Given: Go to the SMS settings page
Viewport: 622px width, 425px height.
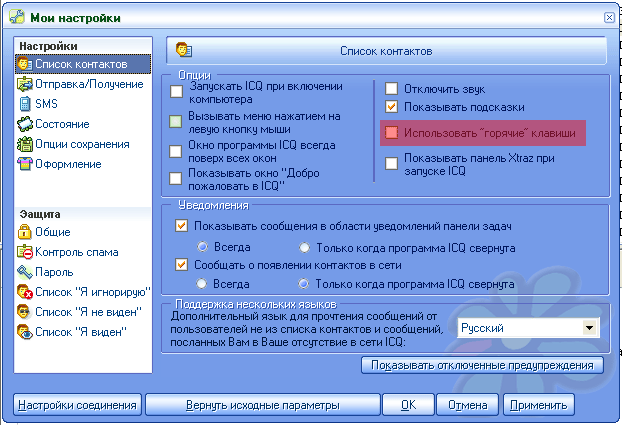Looking at the screenshot, I should pos(38,104).
